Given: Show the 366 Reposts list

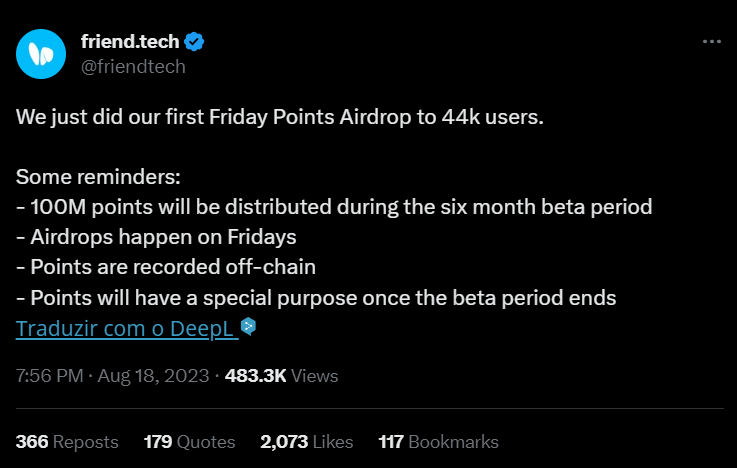Looking at the screenshot, I should click(x=67, y=442).
